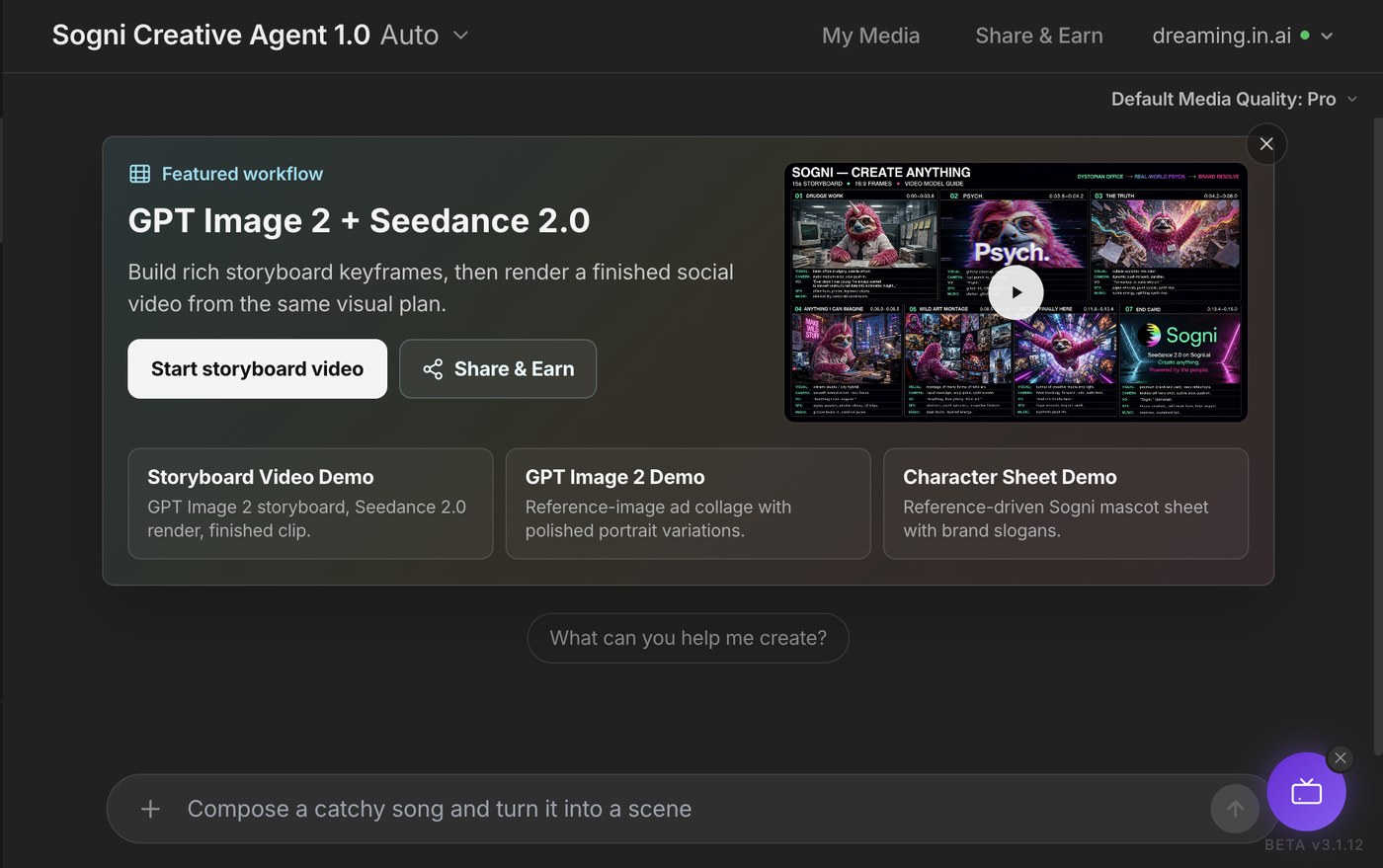The image size is (1383, 868).
Task: Click 'What can you help me create?' suggestion
Action: pos(688,638)
